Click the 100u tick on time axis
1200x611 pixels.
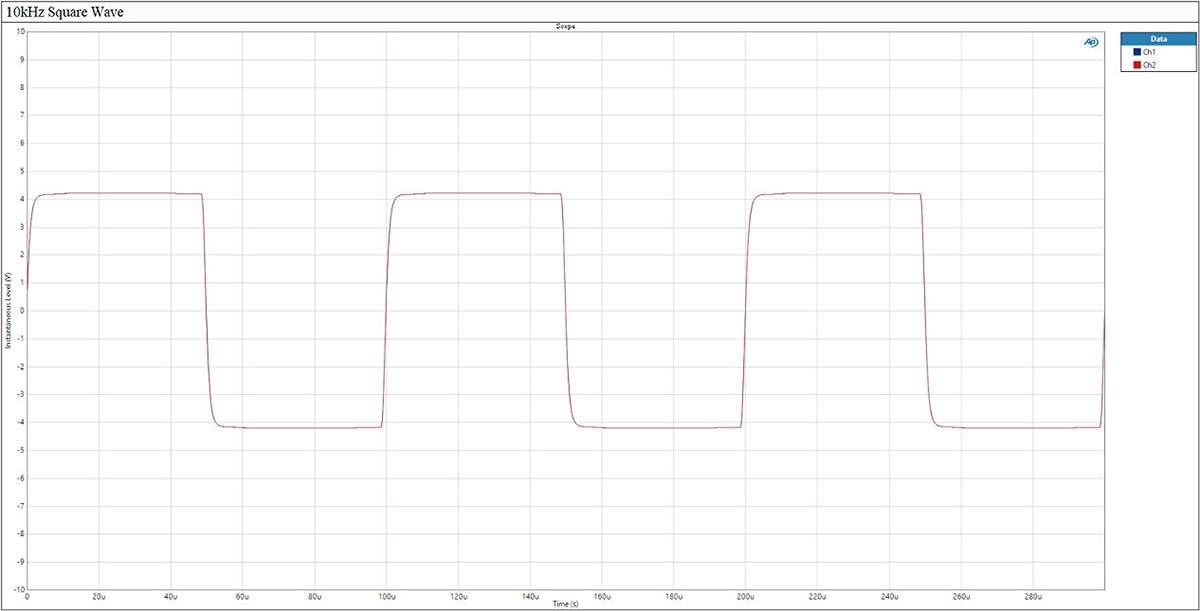pyautogui.click(x=385, y=597)
